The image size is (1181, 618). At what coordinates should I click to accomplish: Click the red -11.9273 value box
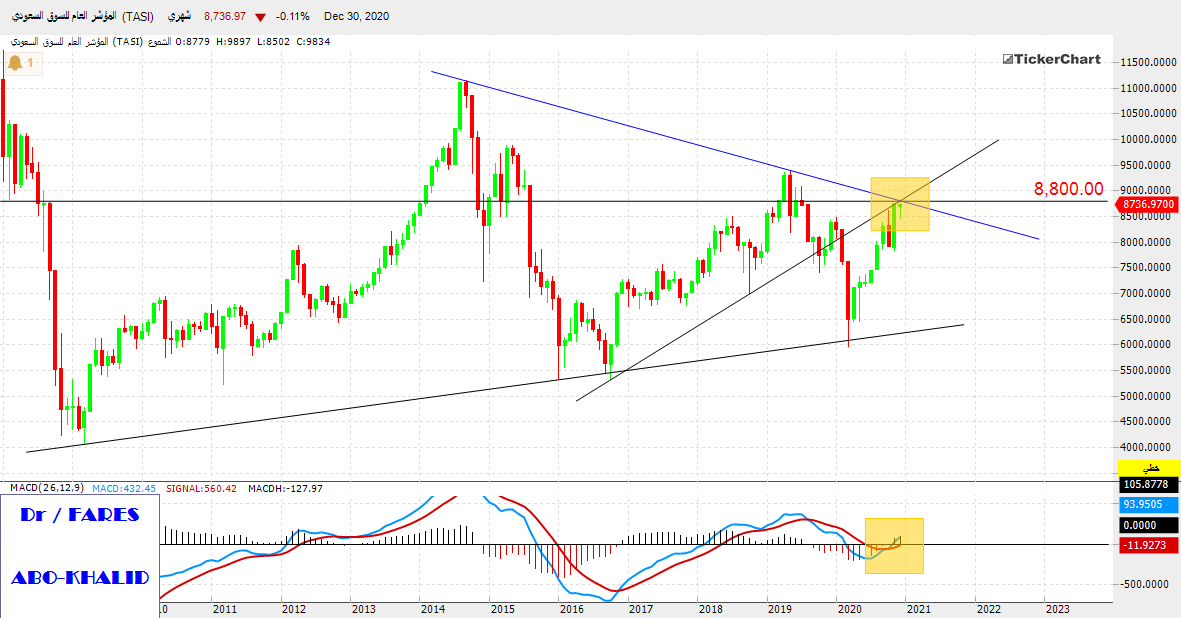point(1148,544)
